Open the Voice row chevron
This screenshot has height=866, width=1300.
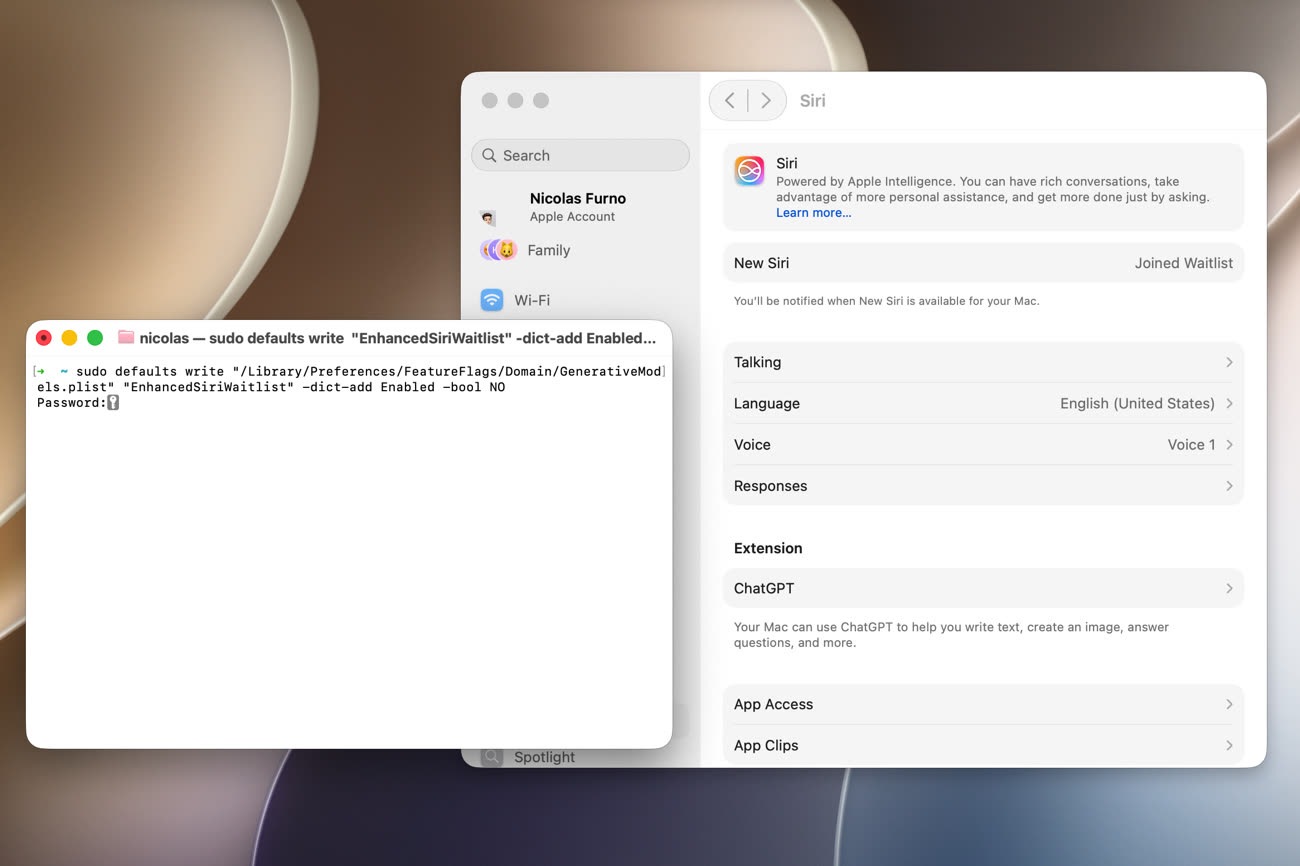(1229, 444)
